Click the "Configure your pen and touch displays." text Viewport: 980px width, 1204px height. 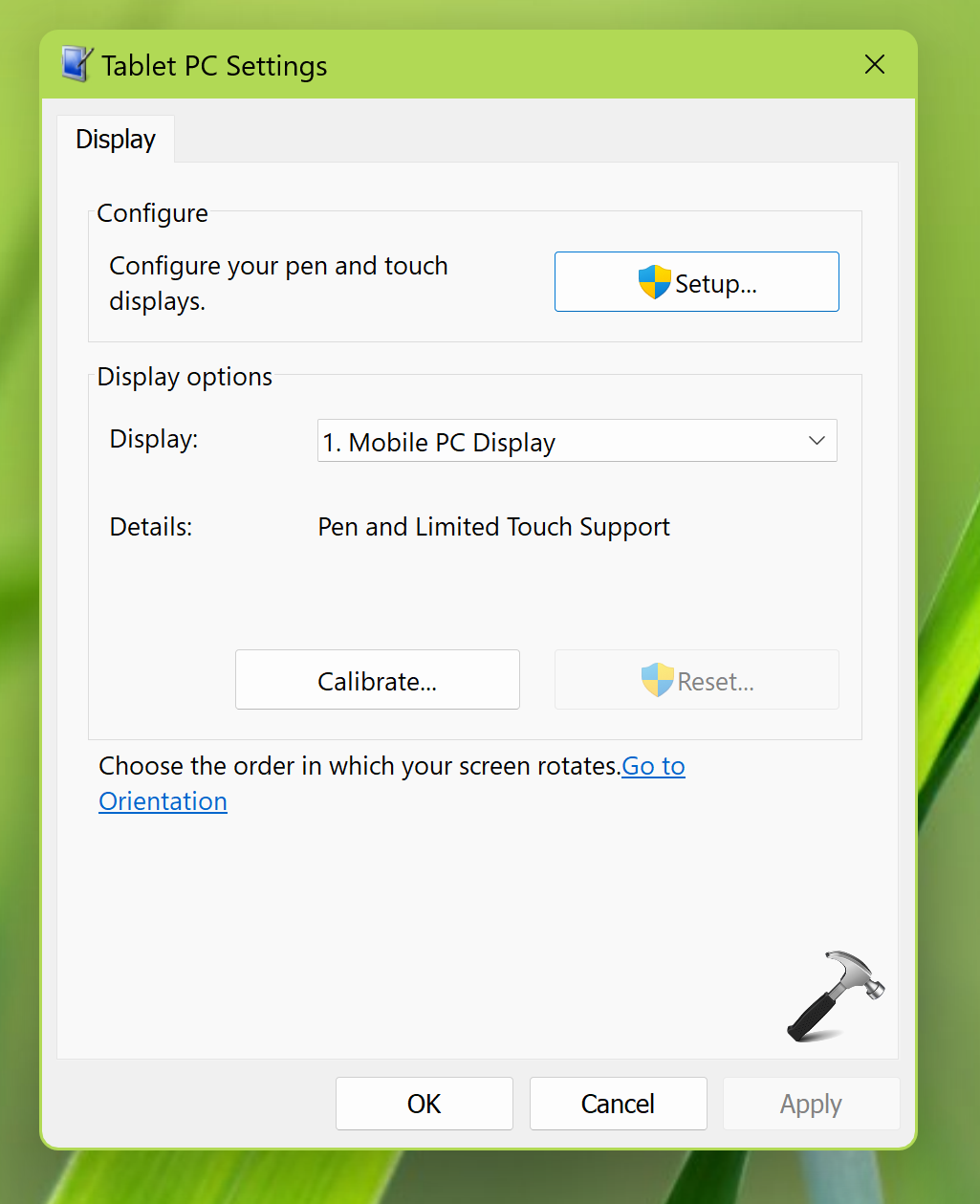278,283
